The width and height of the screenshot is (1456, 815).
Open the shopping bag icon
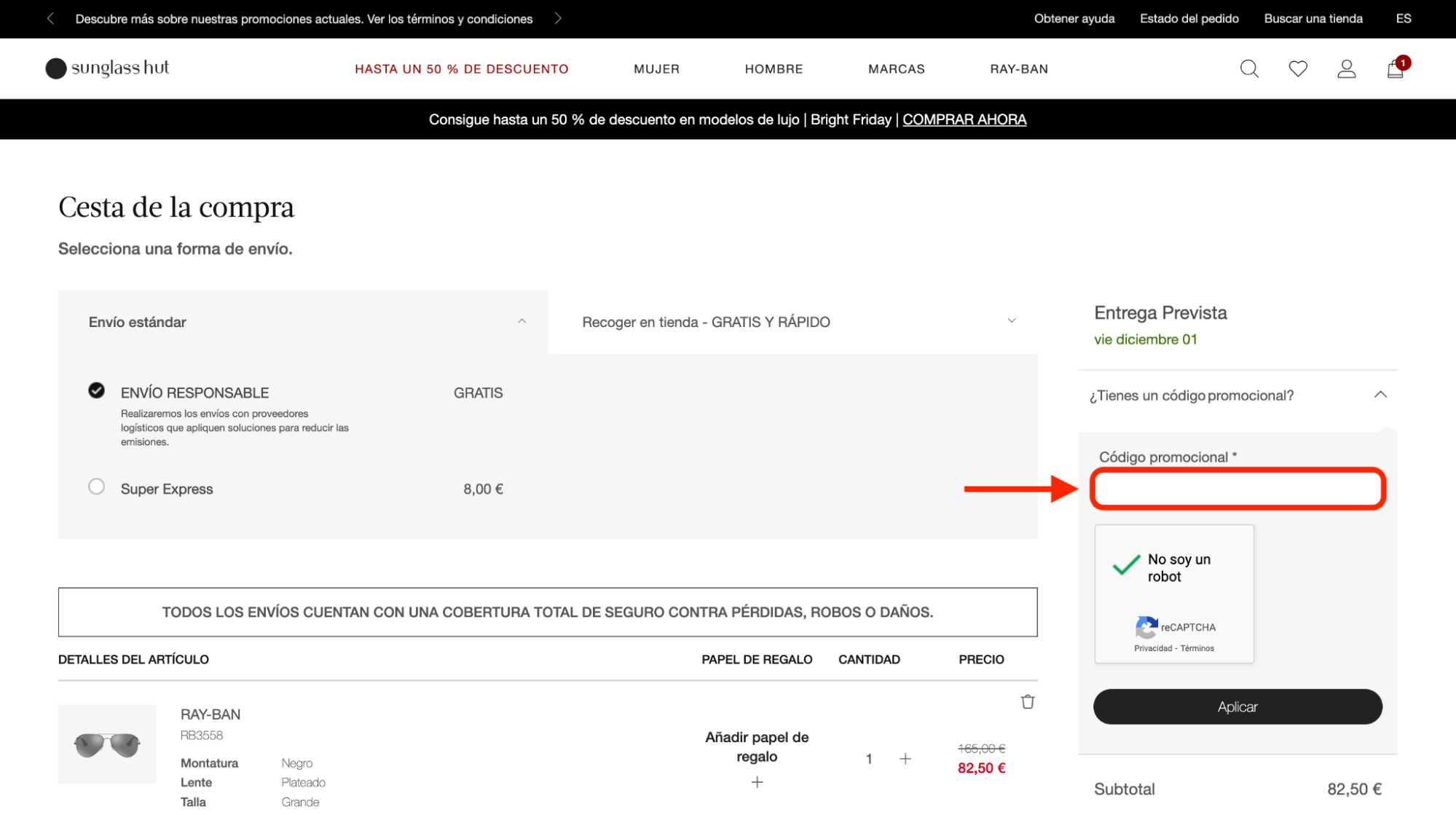pos(1396,68)
